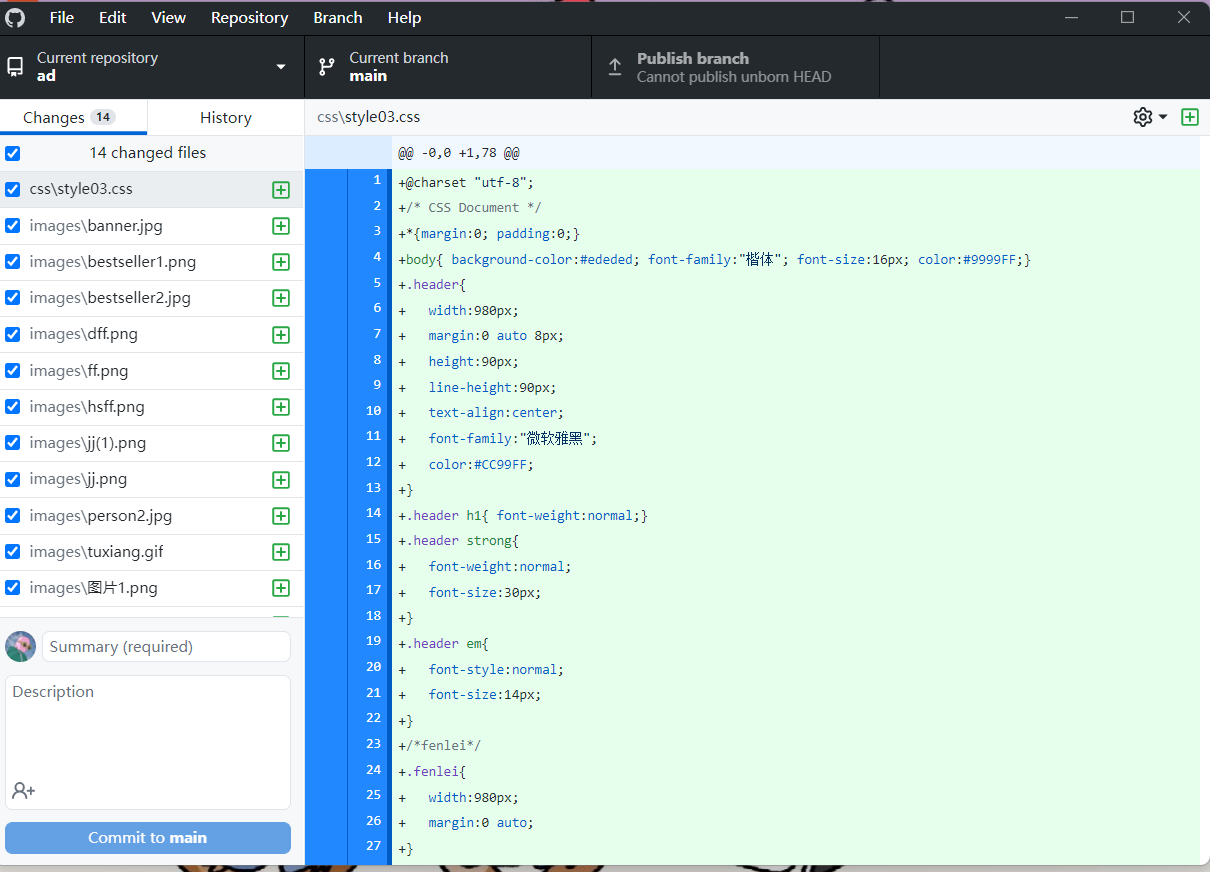This screenshot has height=872, width=1210.
Task: Open the Branch menu
Action: [337, 17]
